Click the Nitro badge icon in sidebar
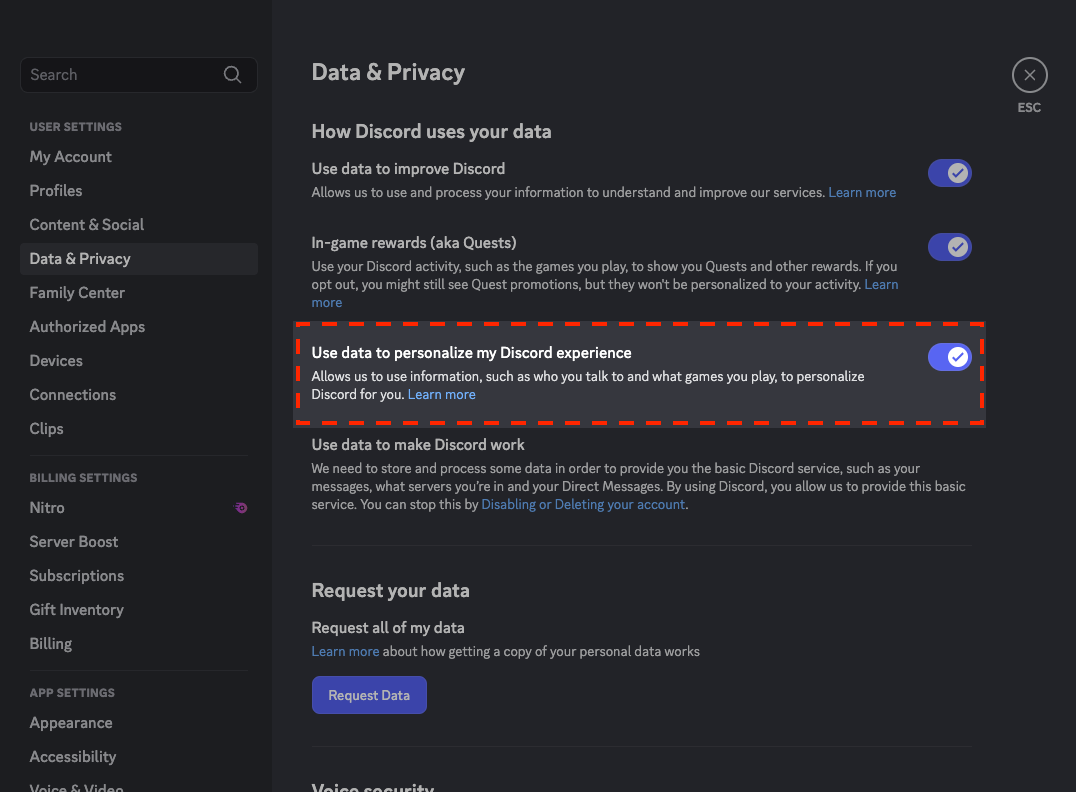 (241, 508)
